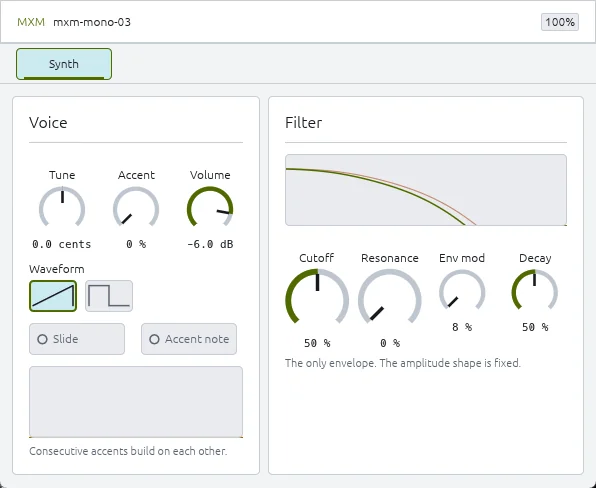596x488 pixels.
Task: Click the Decay knob
Action: click(x=535, y=291)
